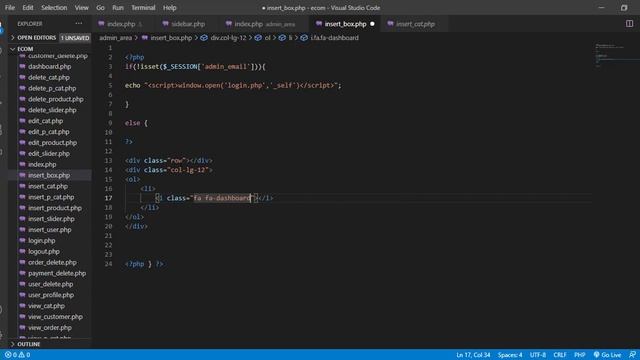
Task: Open edit_cat.php file
Action: tap(45, 121)
